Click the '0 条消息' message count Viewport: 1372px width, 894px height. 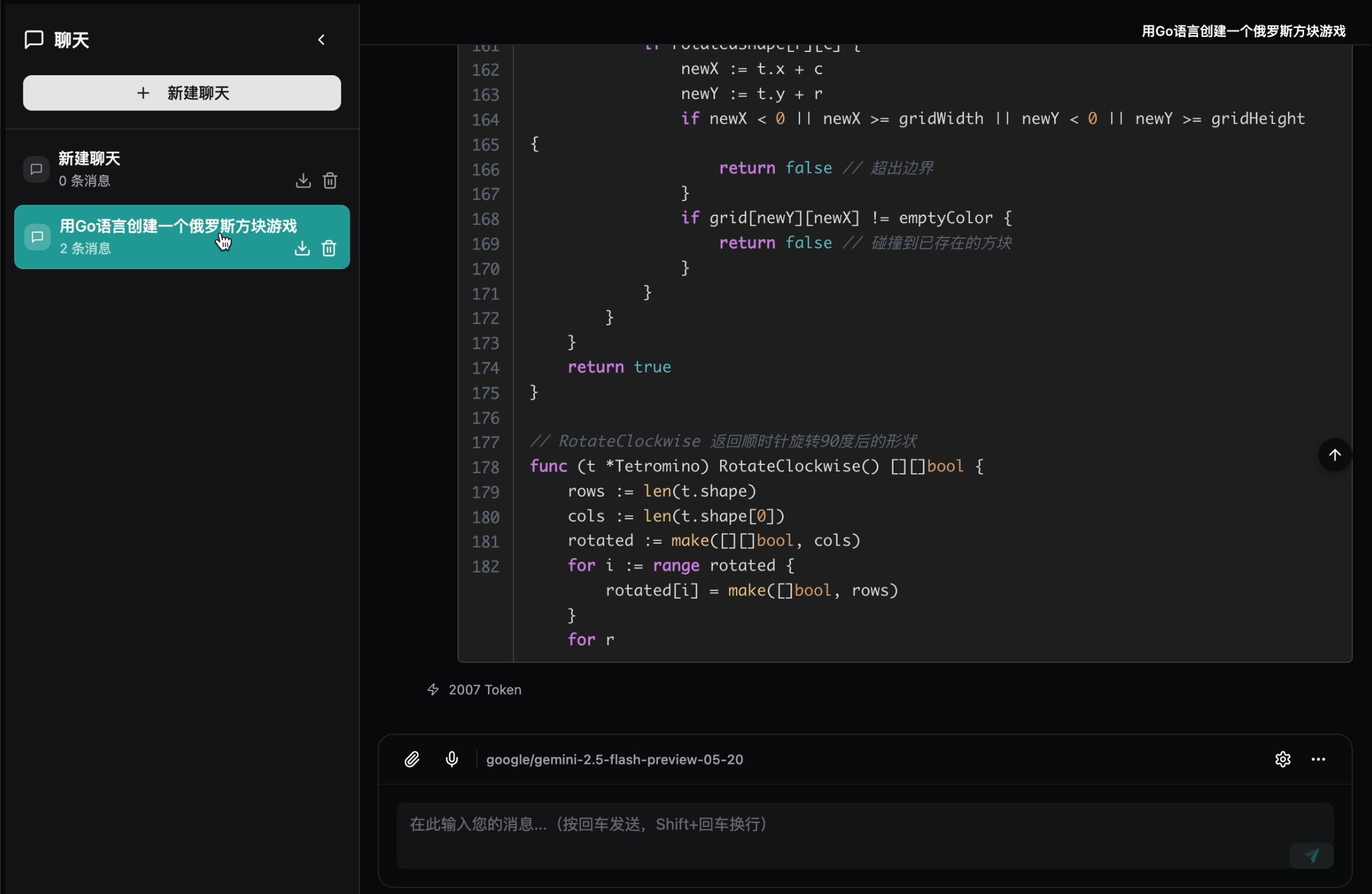(x=85, y=181)
